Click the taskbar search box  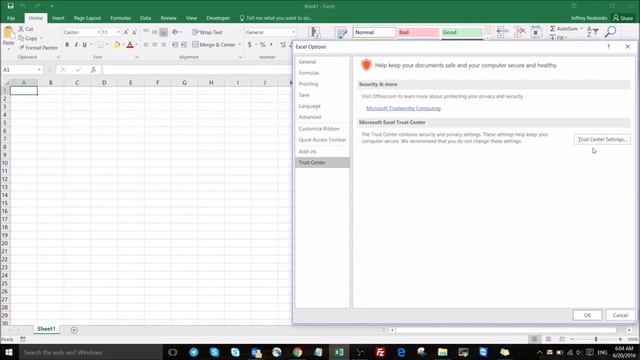click(x=90, y=352)
